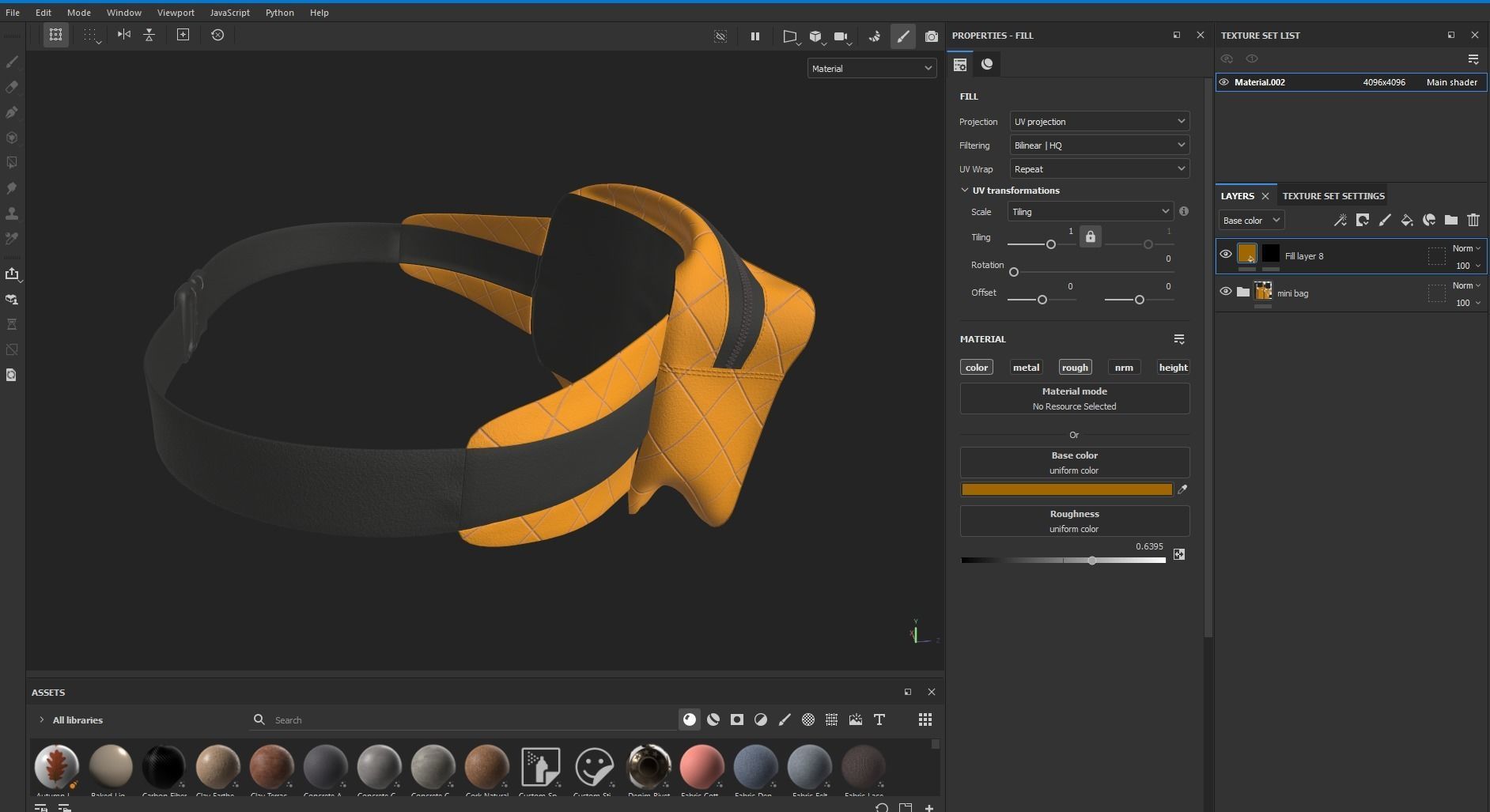Viewport: 1490px width, 812px height.
Task: Toggle visibility of Fill layer 8
Action: click(x=1226, y=255)
